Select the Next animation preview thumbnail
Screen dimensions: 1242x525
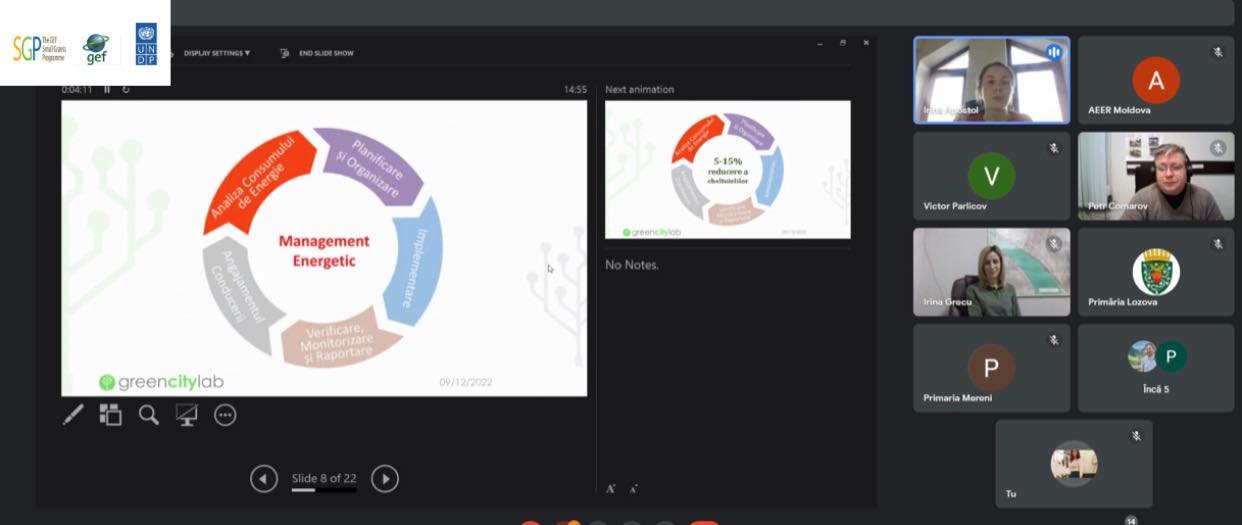tap(727, 169)
